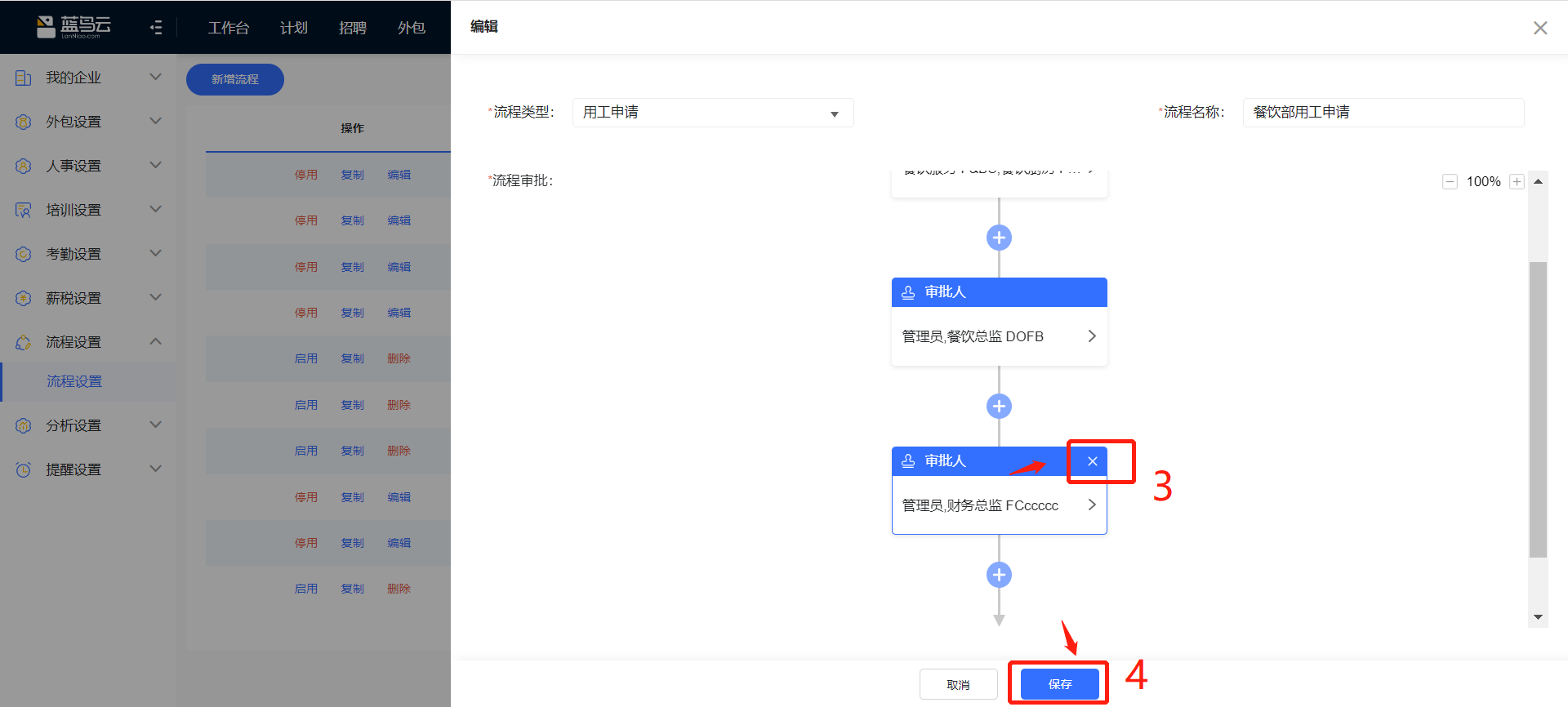Screen dimensions: 1568x707
Task: Expand the 提醒设置 chevron
Action: [155, 469]
